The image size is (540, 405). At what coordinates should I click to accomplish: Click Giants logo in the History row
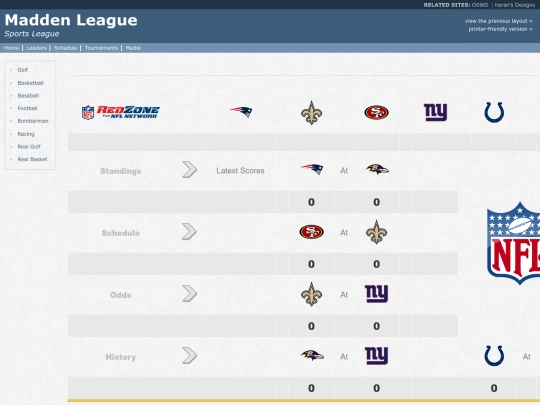click(x=376, y=356)
